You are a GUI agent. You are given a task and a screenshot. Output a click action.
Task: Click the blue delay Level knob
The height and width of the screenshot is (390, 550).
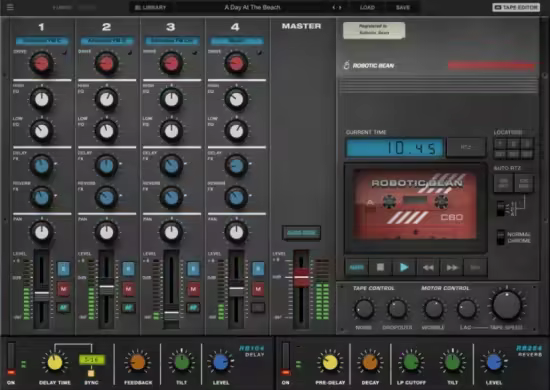pyautogui.click(x=221, y=362)
